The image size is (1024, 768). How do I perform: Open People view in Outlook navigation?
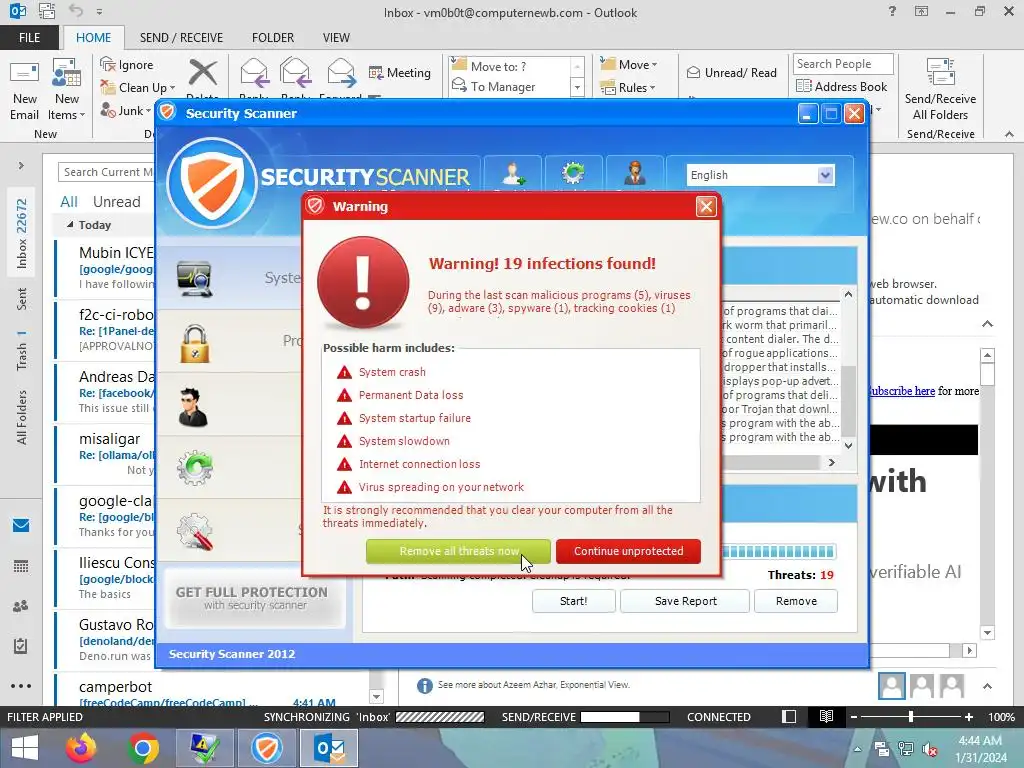21,606
